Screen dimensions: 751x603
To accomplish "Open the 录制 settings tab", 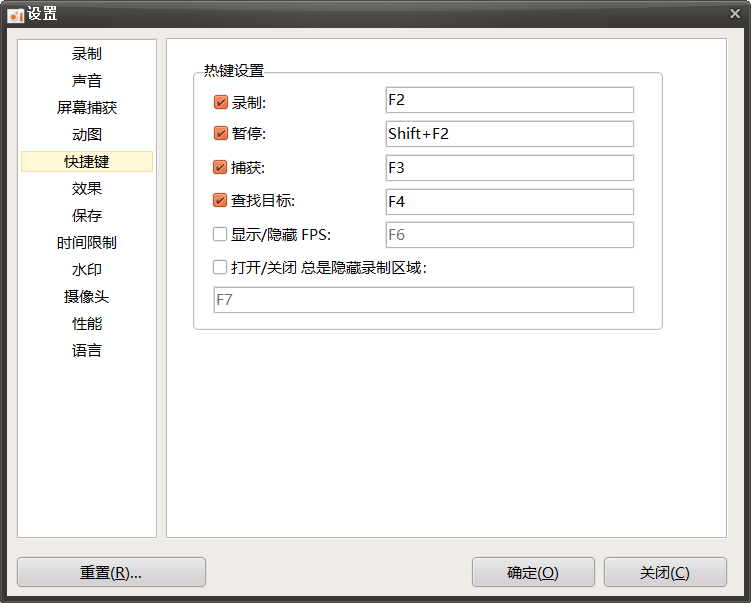I will 87,54.
